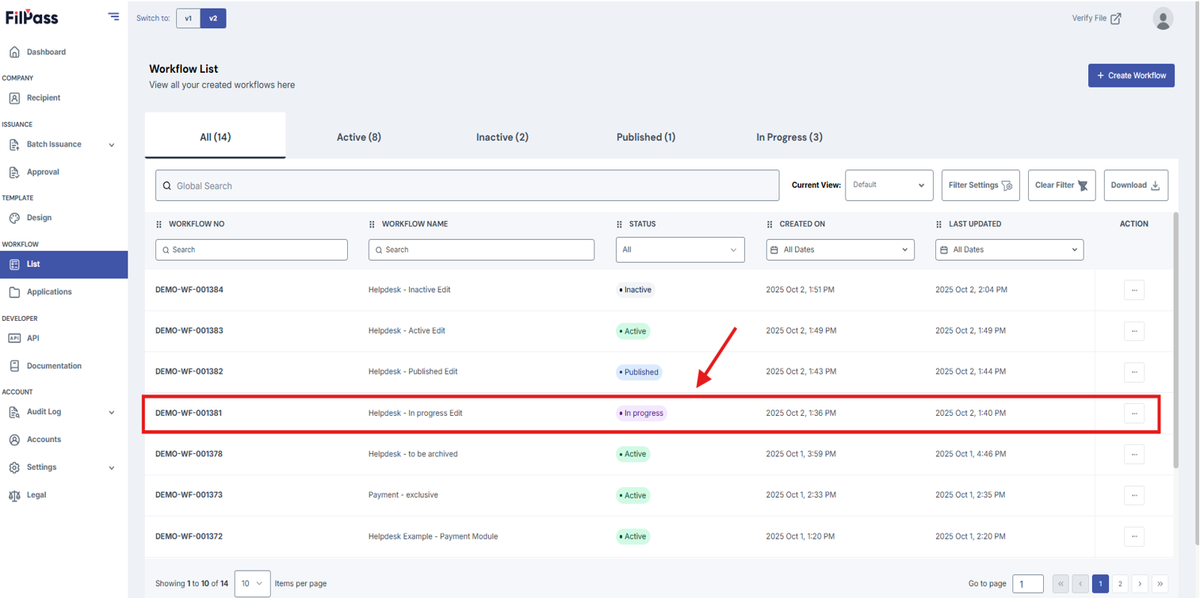Image resolution: width=1200 pixels, height=598 pixels.
Task: Select the Active (8) tab
Action: click(359, 137)
